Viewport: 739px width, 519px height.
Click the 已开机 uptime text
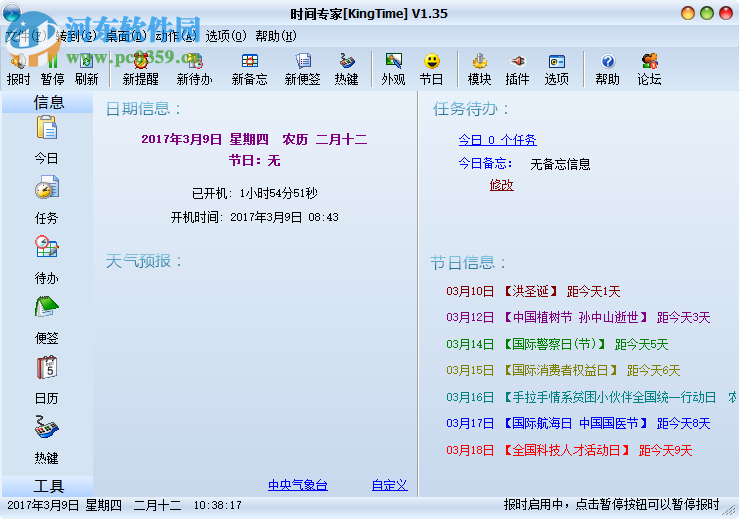pyautogui.click(x=255, y=193)
